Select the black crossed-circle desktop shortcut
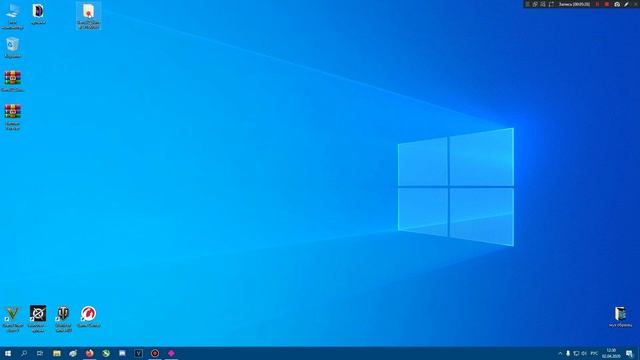This screenshot has height=360, width=640. [x=38, y=319]
